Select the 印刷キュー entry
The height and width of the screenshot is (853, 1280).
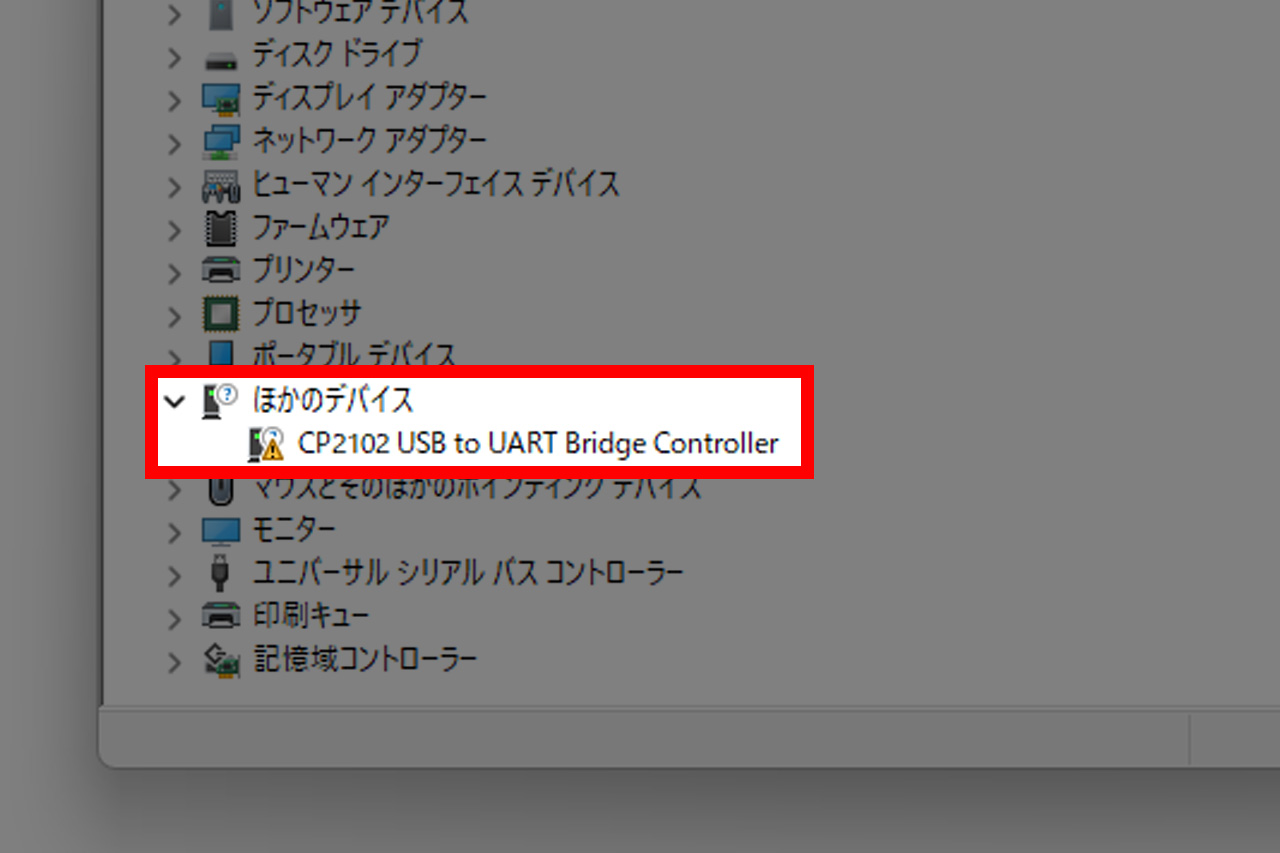[x=310, y=615]
